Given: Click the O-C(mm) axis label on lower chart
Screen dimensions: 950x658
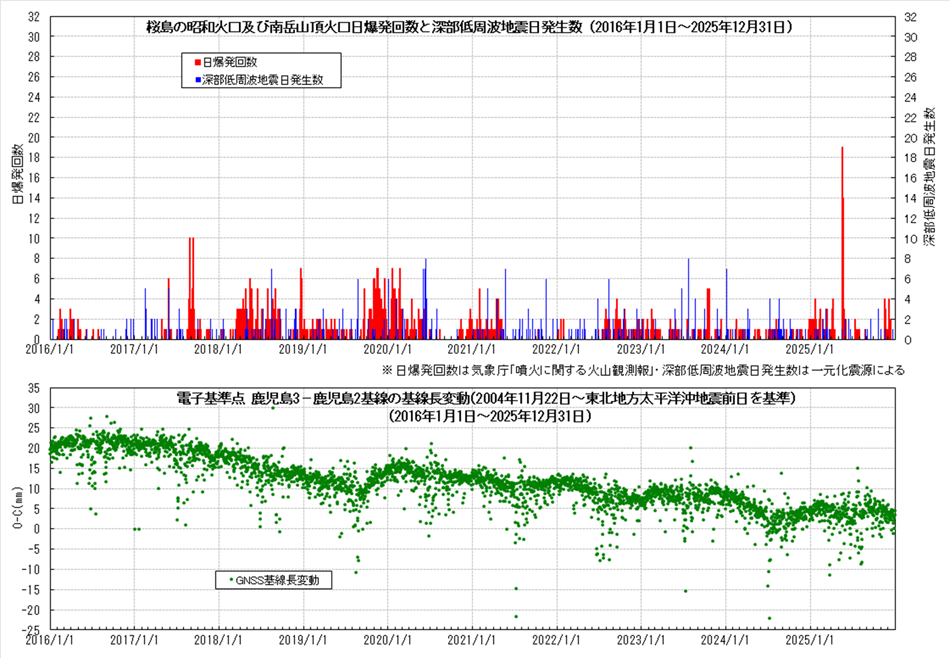Looking at the screenshot, I should tap(16, 509).
